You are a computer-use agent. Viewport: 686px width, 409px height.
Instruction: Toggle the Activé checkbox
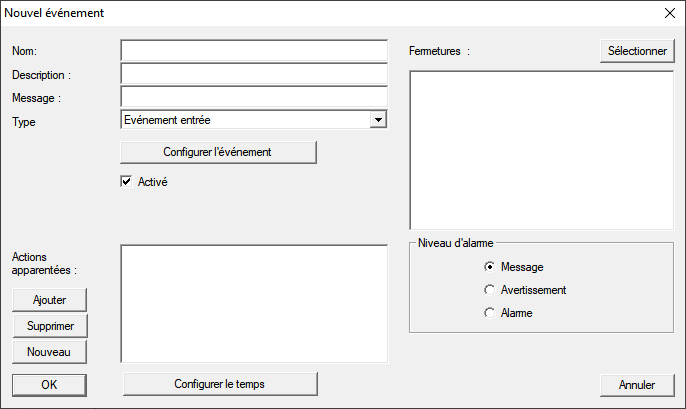pos(126,182)
